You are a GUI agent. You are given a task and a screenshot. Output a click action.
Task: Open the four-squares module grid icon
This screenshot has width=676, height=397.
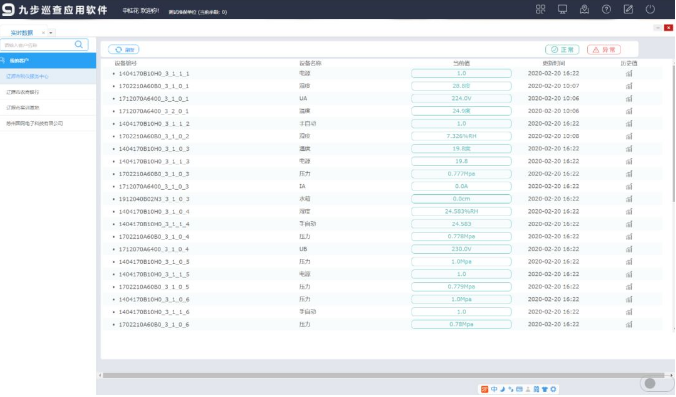click(540, 9)
